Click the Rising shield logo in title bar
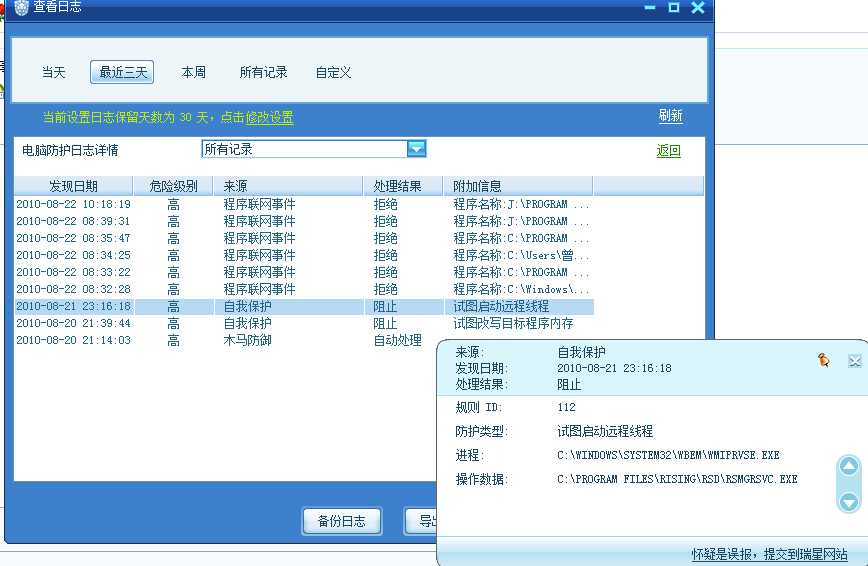This screenshot has width=868, height=566. pyautogui.click(x=21, y=7)
